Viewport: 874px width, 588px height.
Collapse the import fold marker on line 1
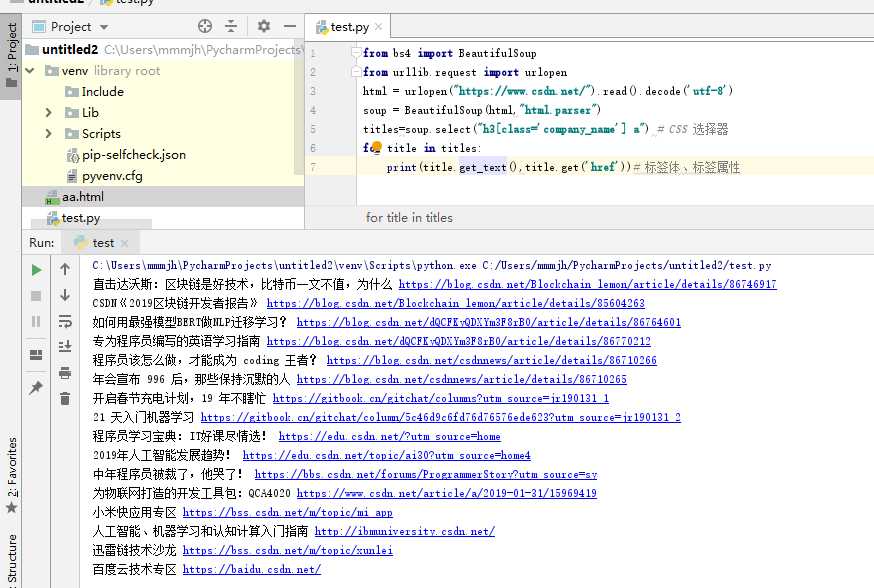[355, 52]
